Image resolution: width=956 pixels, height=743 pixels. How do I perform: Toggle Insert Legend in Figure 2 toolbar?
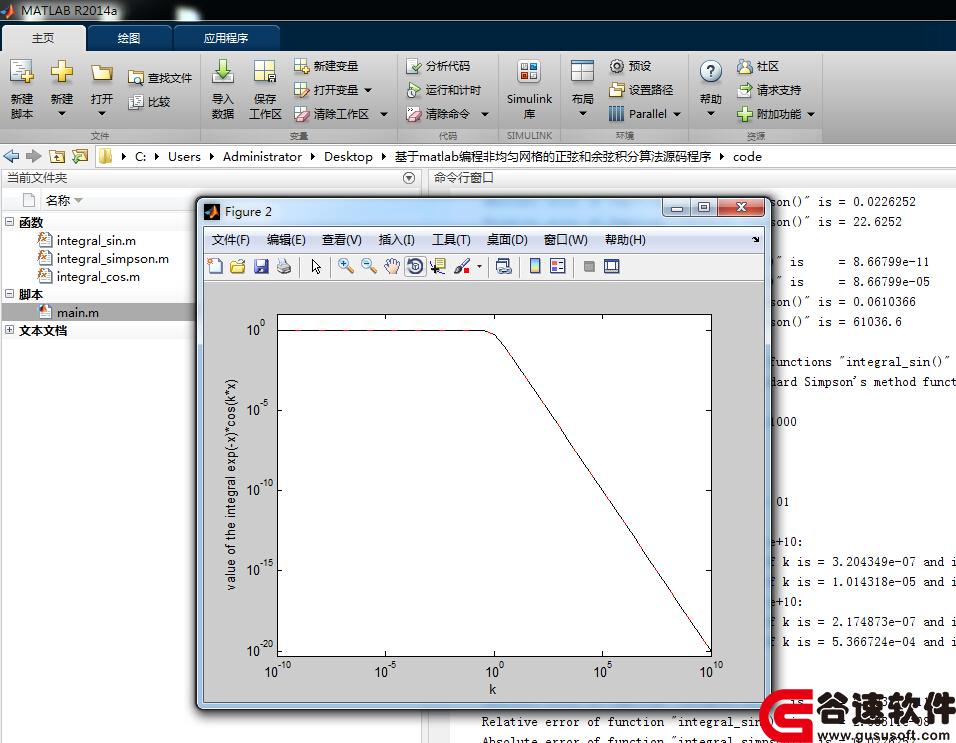click(x=558, y=266)
